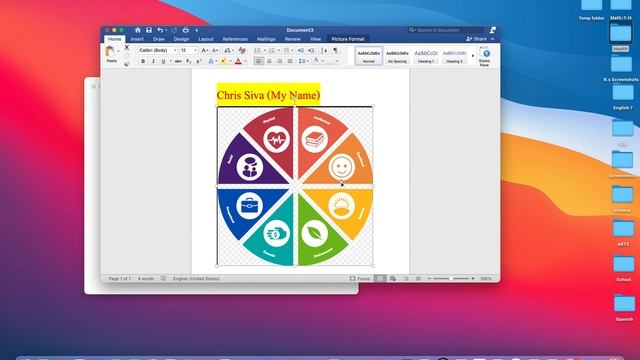Click the Search in Document field
The image size is (640, 360).
point(447,30)
